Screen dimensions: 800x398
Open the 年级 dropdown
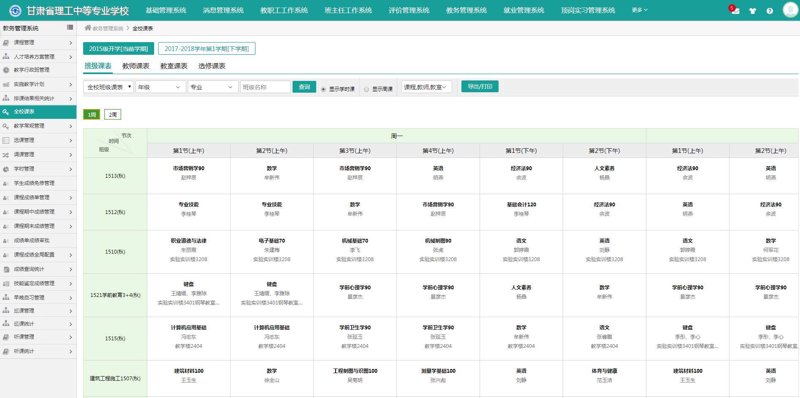[161, 87]
